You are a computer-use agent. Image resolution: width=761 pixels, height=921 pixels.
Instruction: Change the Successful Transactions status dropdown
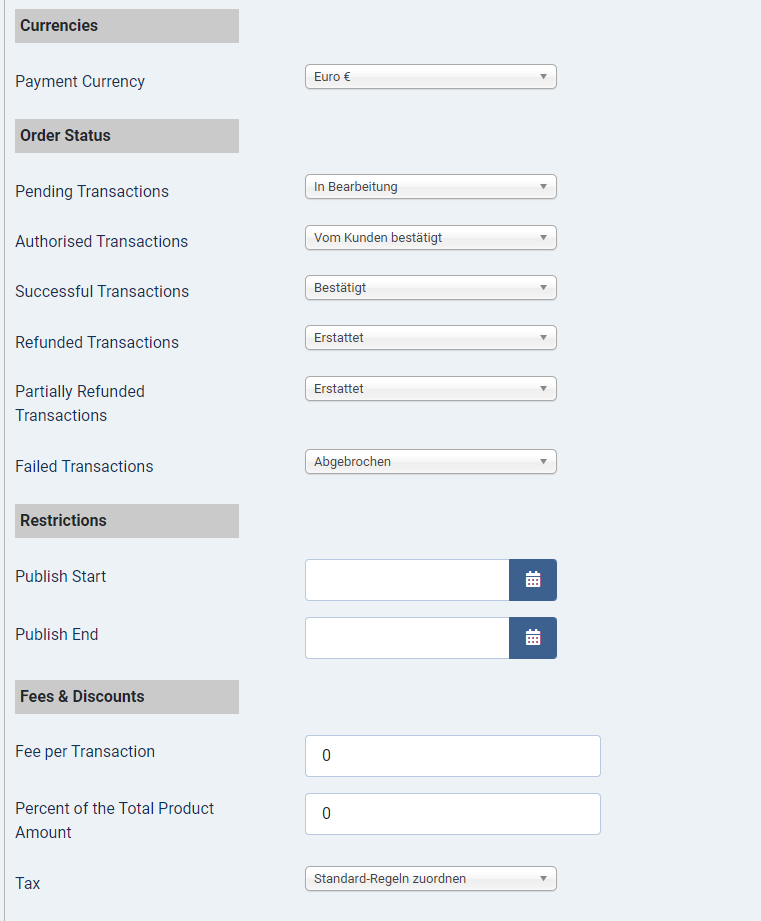(x=430, y=288)
